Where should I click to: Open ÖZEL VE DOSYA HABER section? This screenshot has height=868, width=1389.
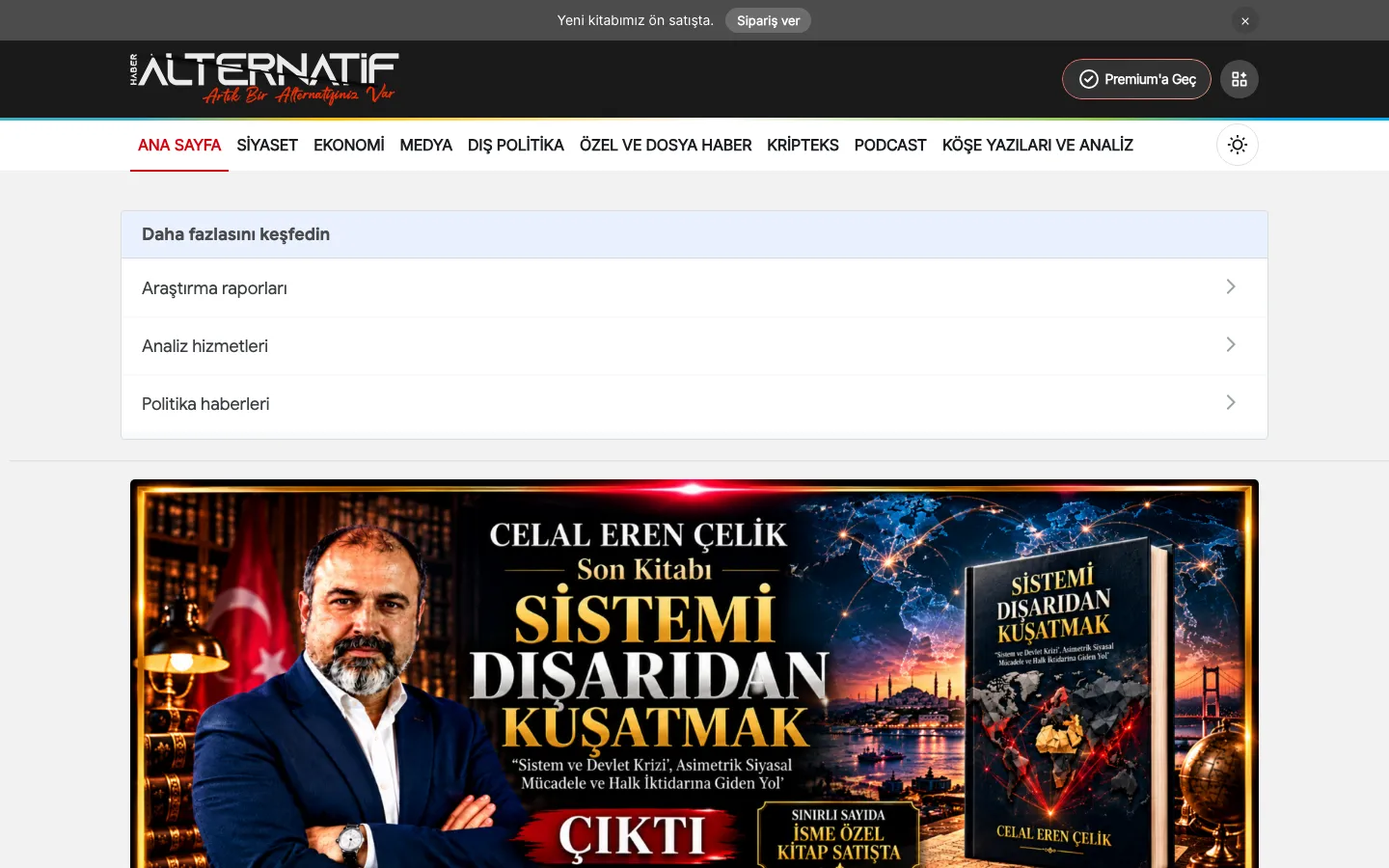[666, 145]
